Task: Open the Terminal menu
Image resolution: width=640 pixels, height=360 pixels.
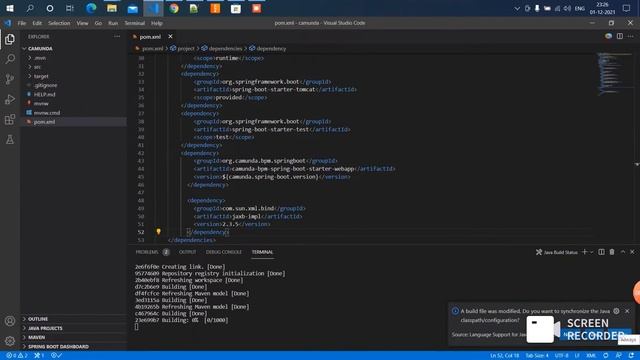Action: pyautogui.click(x=135, y=23)
